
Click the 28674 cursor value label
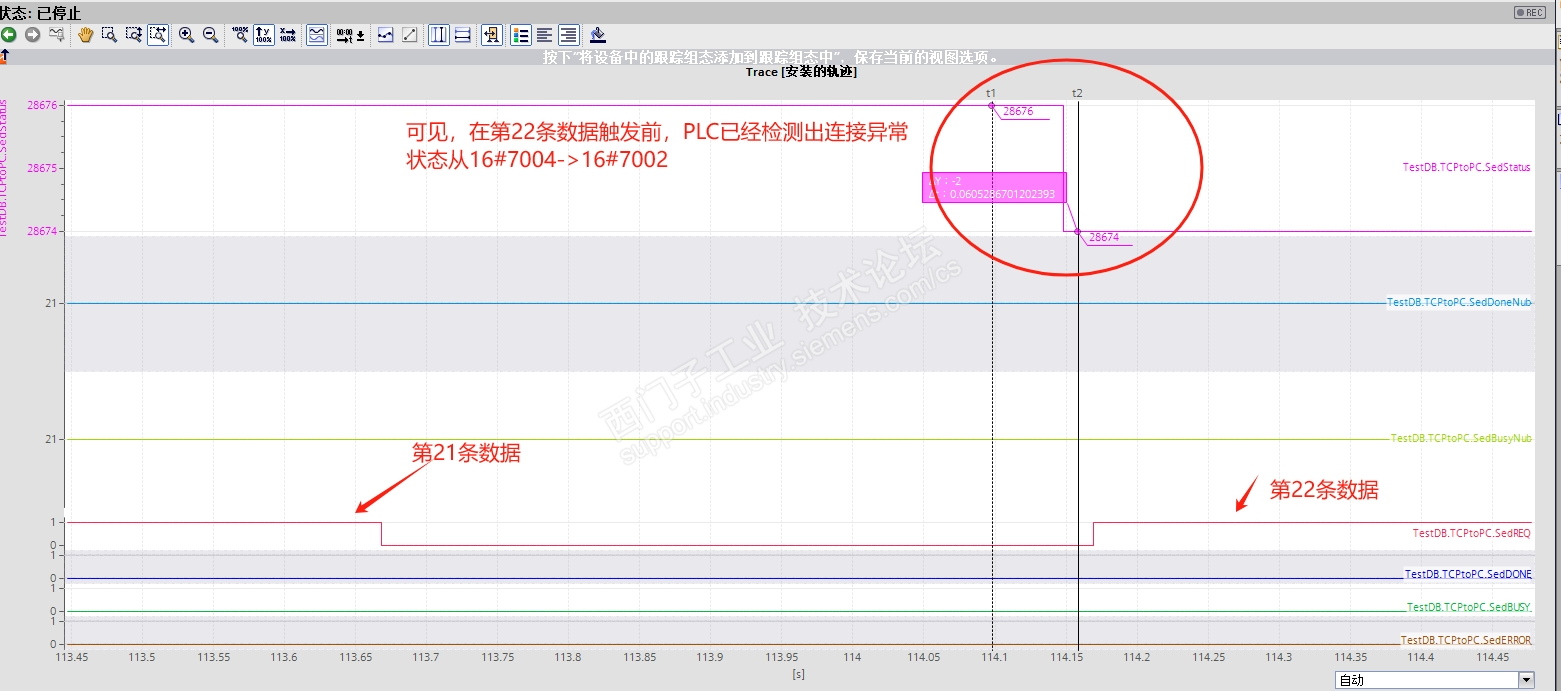tap(1104, 238)
